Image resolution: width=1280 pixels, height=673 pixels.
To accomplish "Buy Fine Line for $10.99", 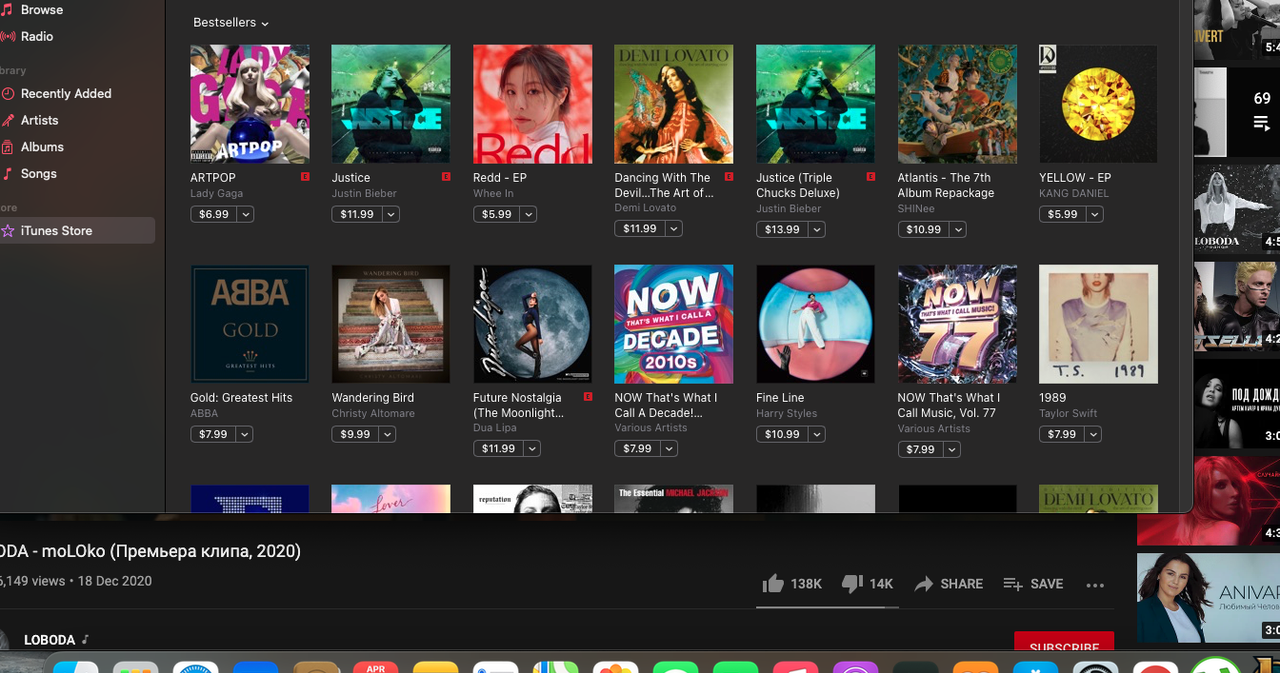I will tap(781, 434).
